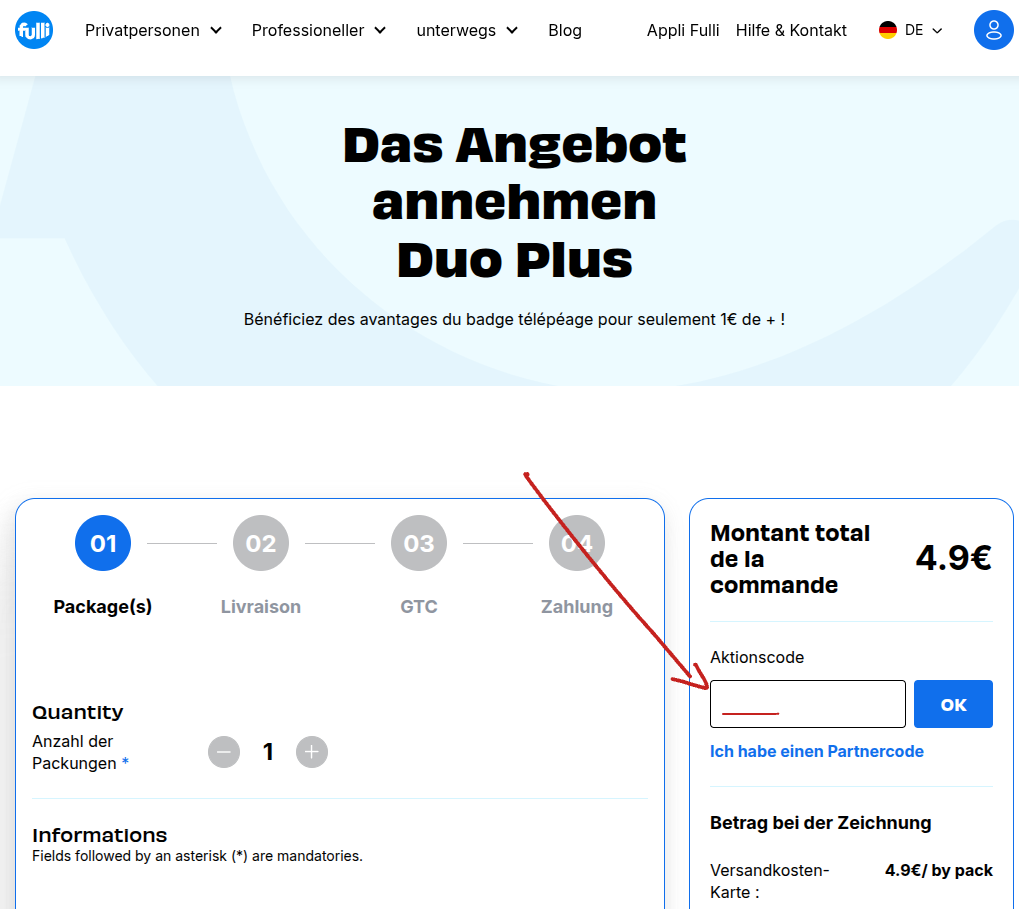Select Appli Fulli in the navigation
This screenshot has width=1019, height=909.
pos(683,30)
